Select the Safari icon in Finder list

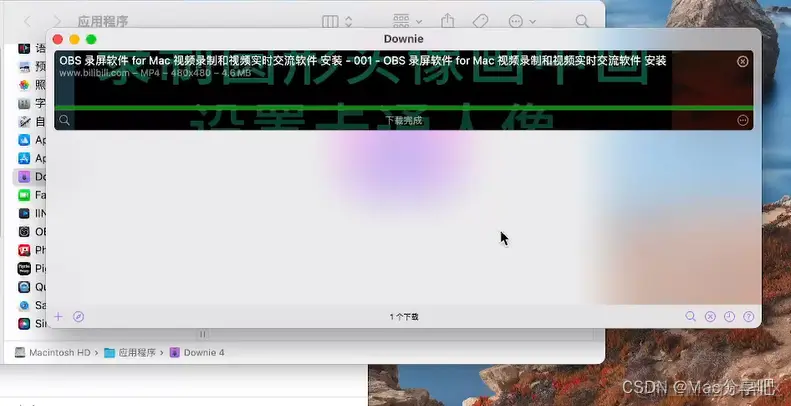[x=24, y=305]
